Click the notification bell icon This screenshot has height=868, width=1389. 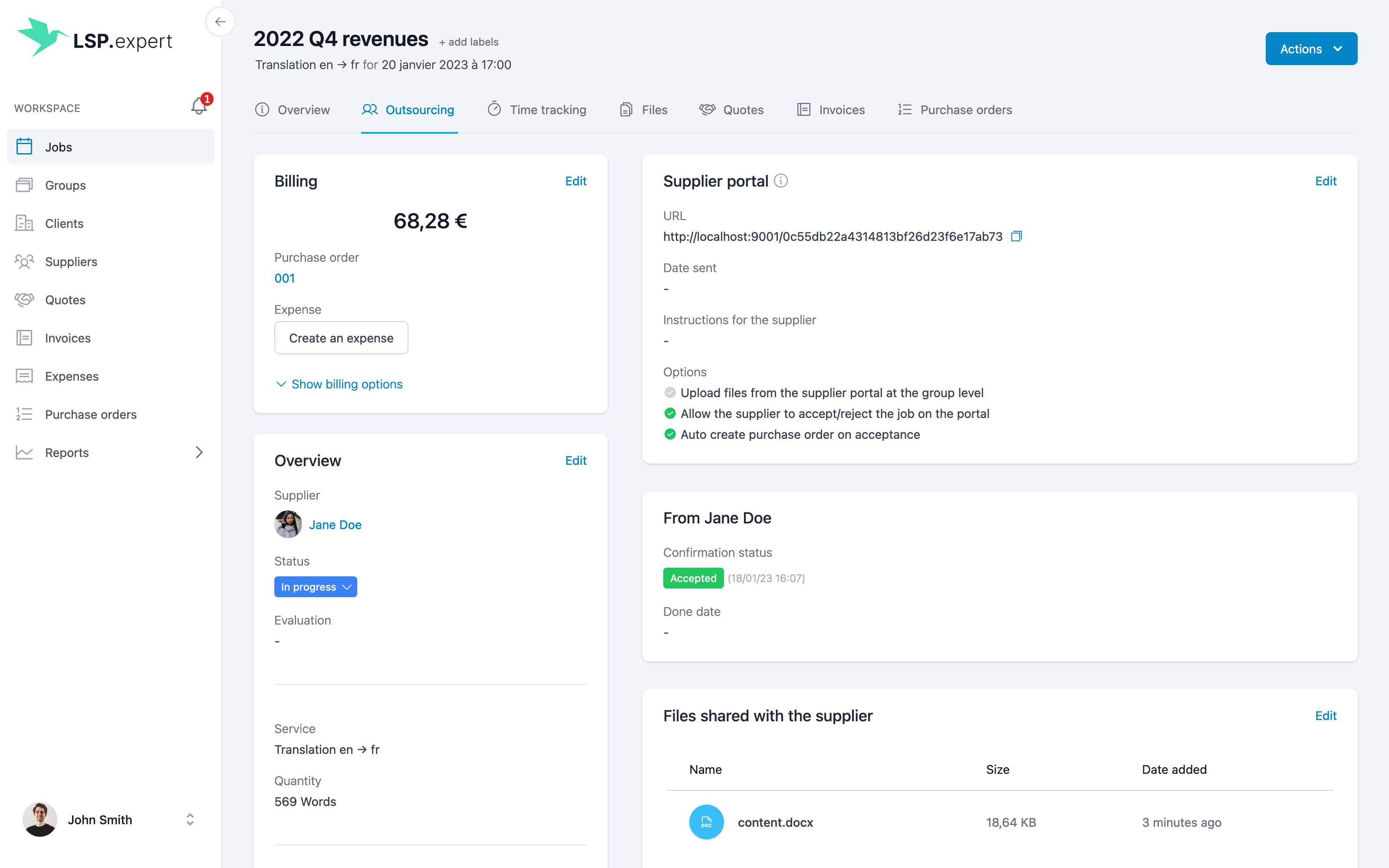point(199,106)
